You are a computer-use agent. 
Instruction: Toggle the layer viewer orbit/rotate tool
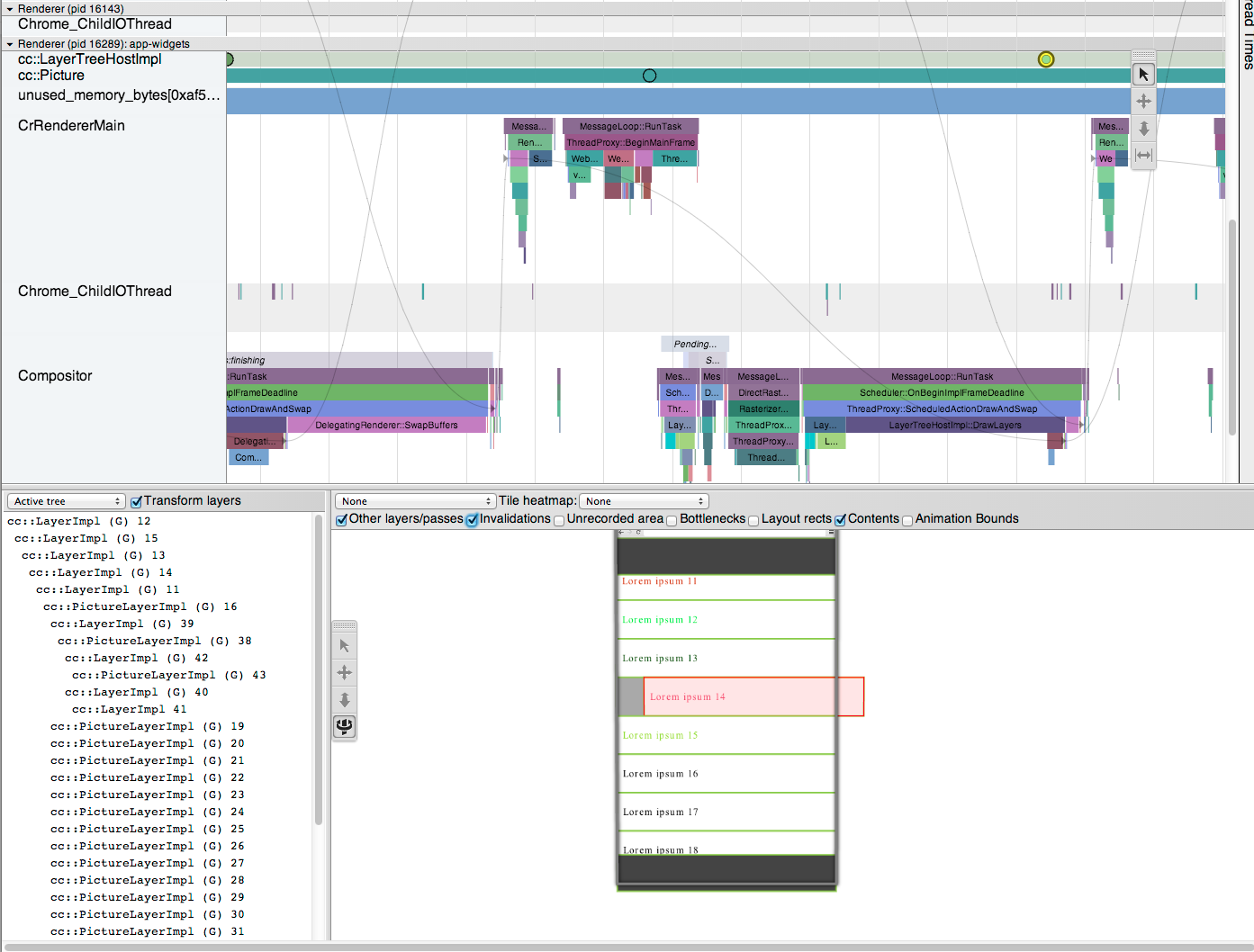point(344,726)
